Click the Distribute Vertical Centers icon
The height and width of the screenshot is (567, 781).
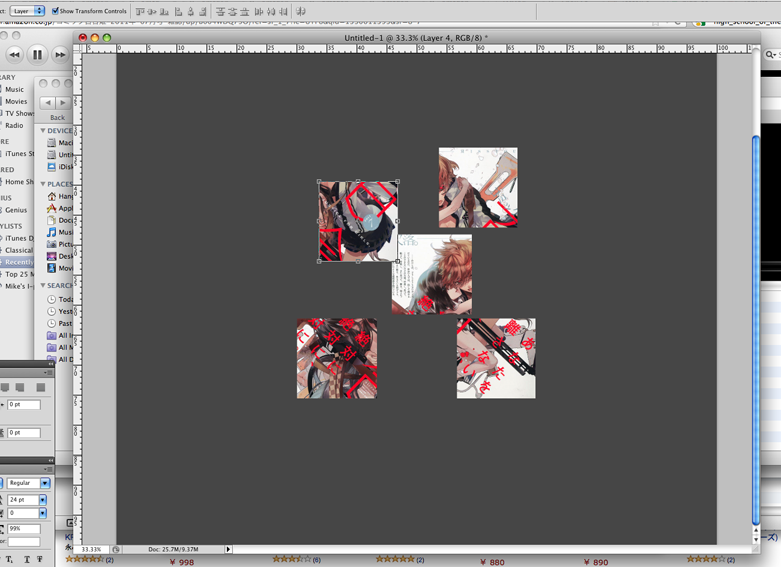coord(232,11)
